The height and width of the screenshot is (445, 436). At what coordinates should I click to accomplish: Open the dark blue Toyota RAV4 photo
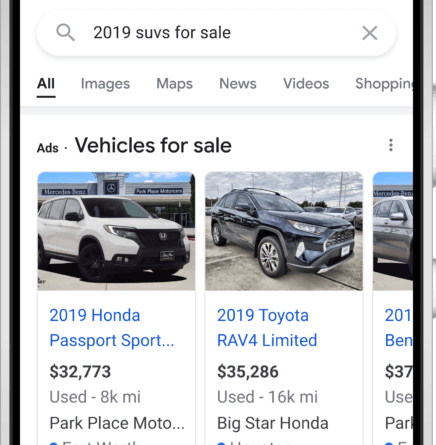(284, 231)
